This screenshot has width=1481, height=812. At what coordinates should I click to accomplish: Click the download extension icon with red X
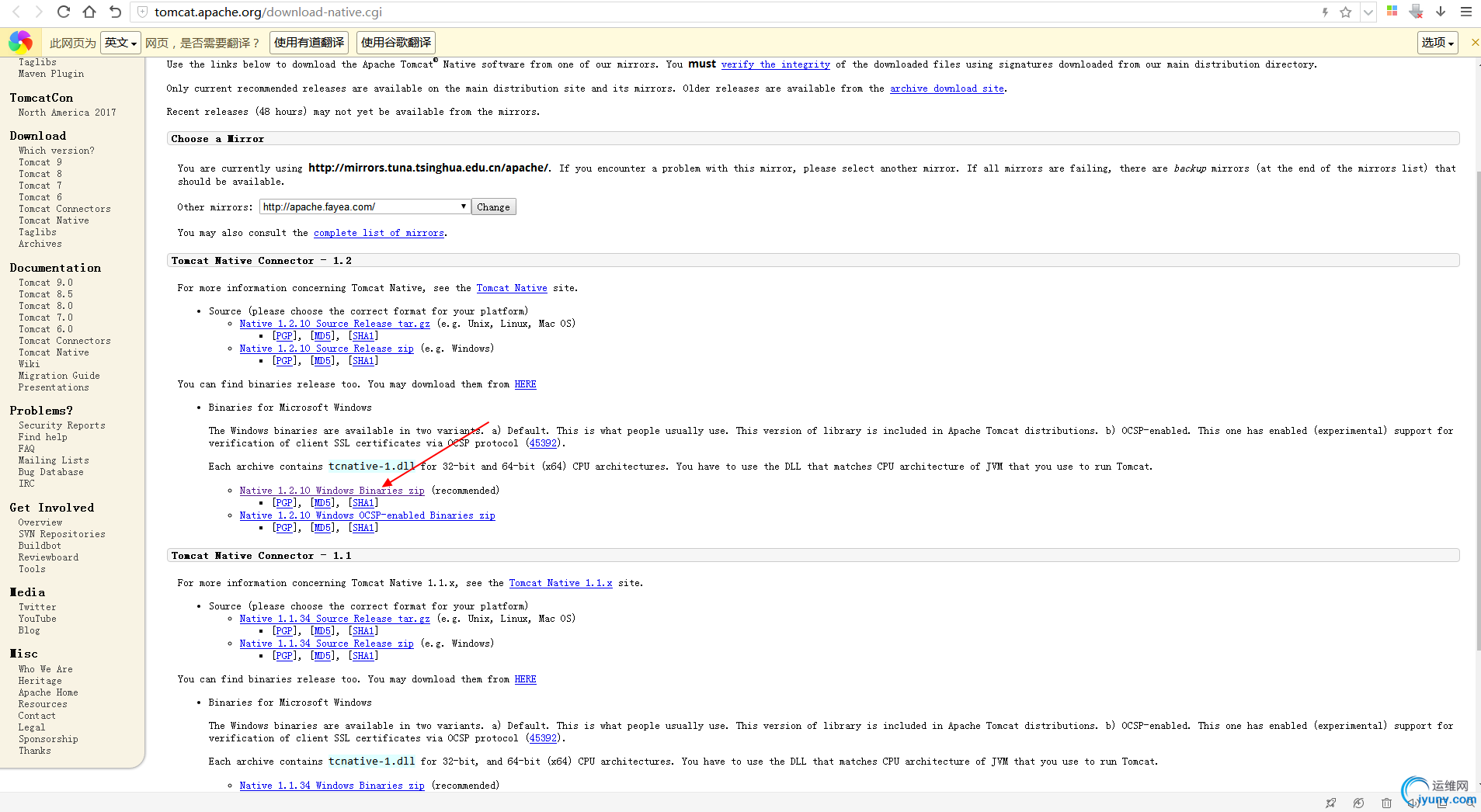coord(1417,11)
